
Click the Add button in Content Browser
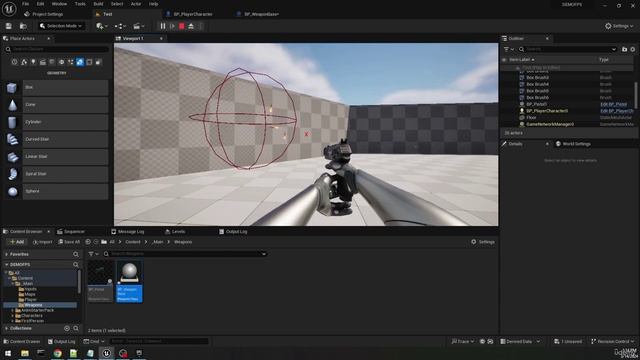(x=17, y=242)
